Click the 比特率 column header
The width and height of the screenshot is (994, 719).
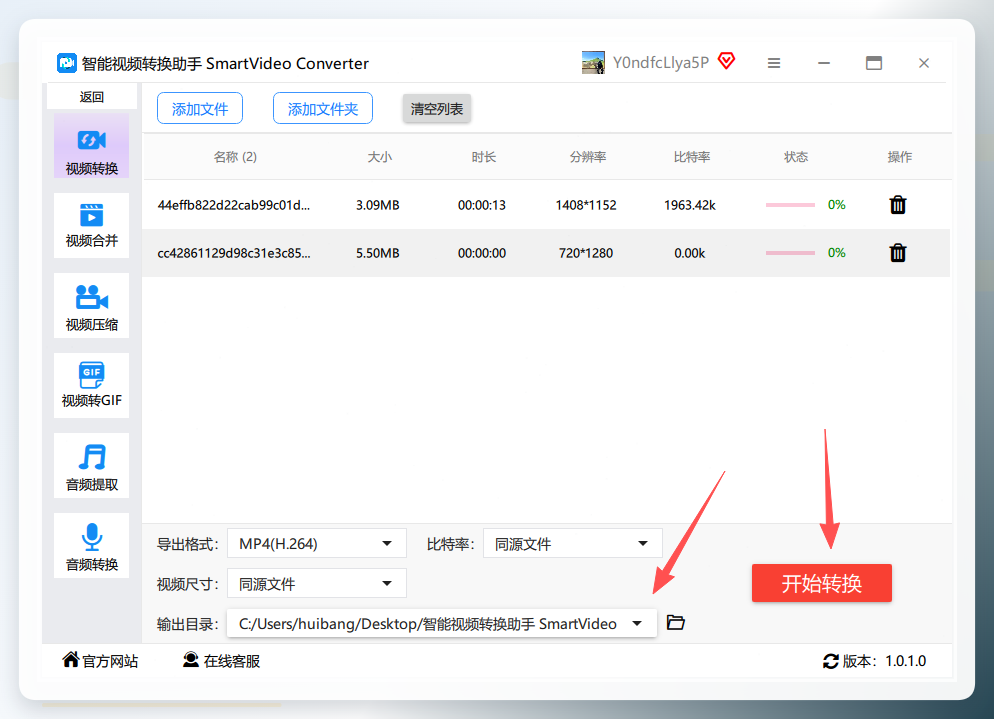coord(692,157)
